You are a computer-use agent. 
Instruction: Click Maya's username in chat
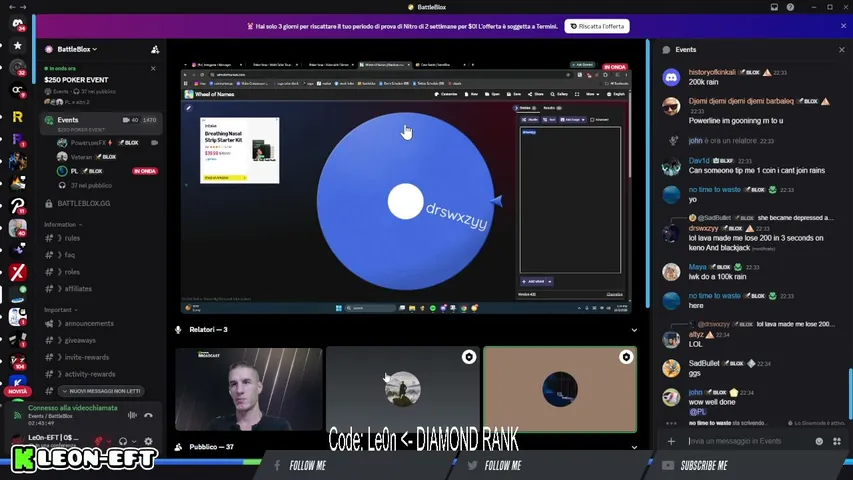(x=697, y=267)
